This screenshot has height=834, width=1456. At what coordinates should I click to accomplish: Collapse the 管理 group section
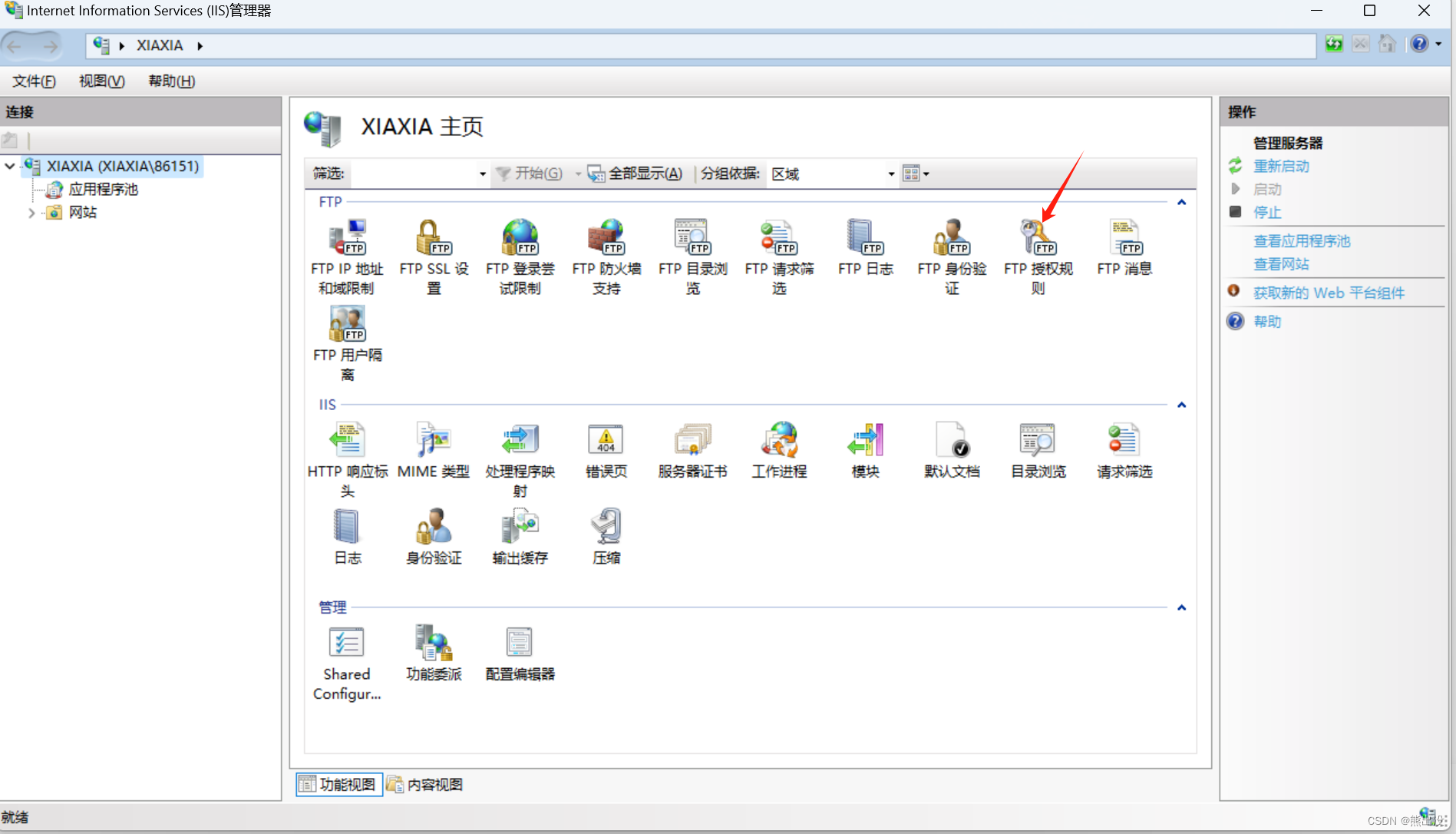1181,607
